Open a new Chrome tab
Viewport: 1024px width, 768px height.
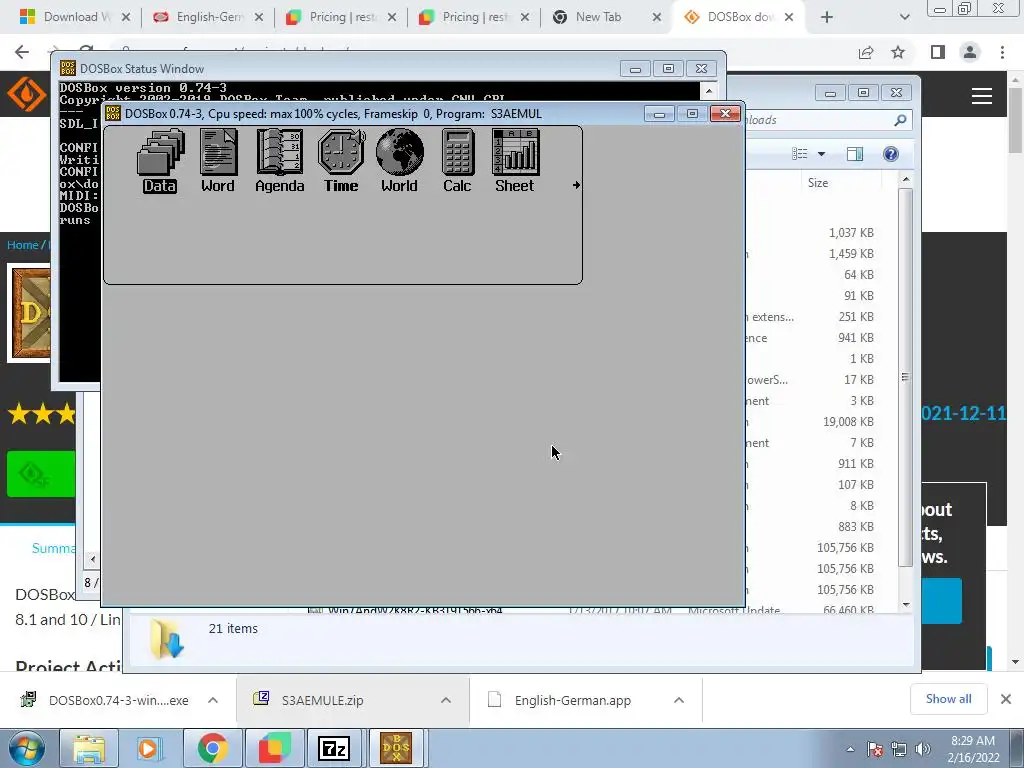[827, 17]
